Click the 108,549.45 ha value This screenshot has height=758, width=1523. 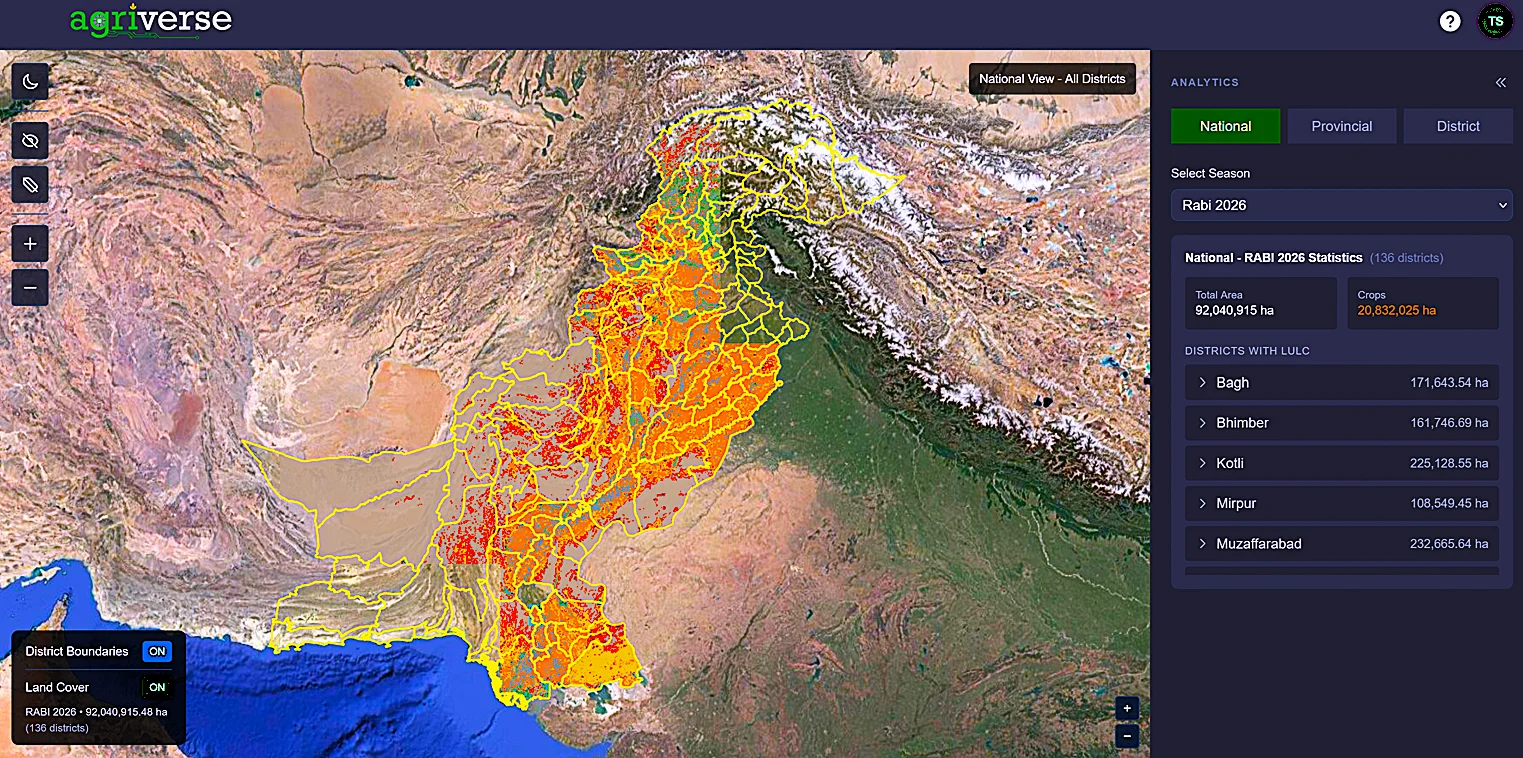(x=1449, y=503)
